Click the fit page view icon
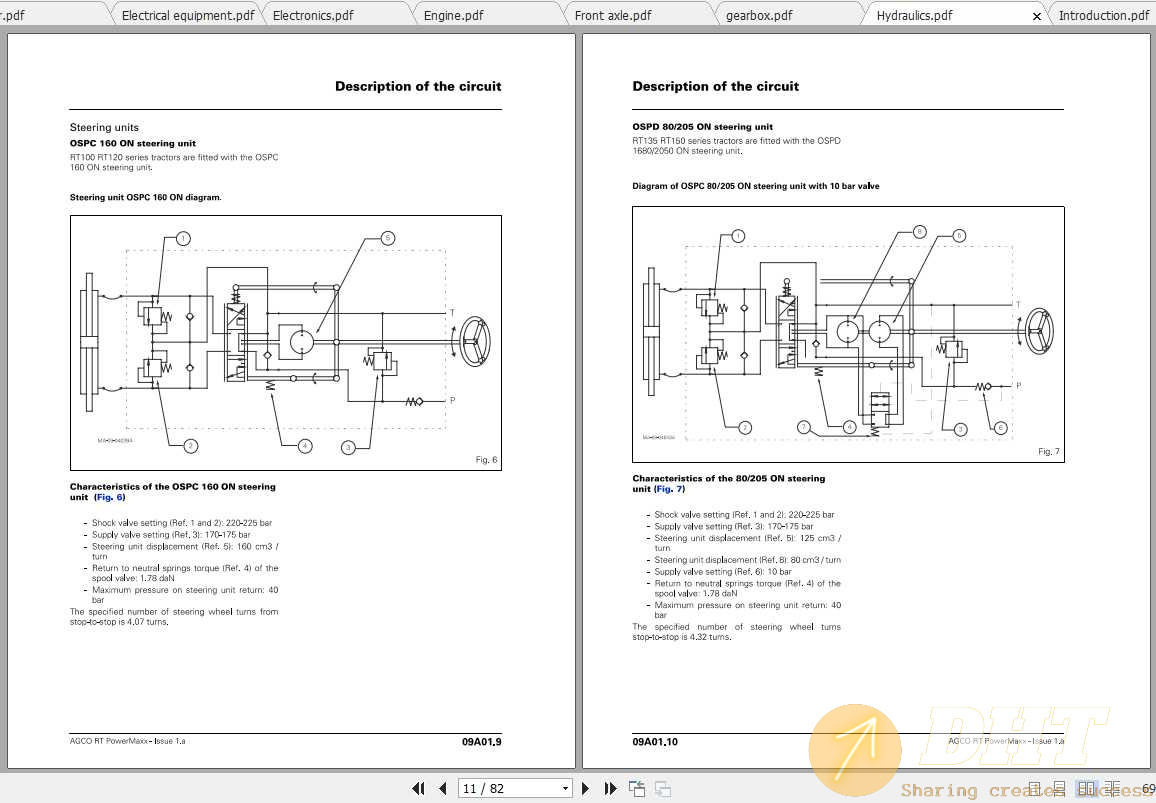1156x803 pixels. [x=637, y=788]
